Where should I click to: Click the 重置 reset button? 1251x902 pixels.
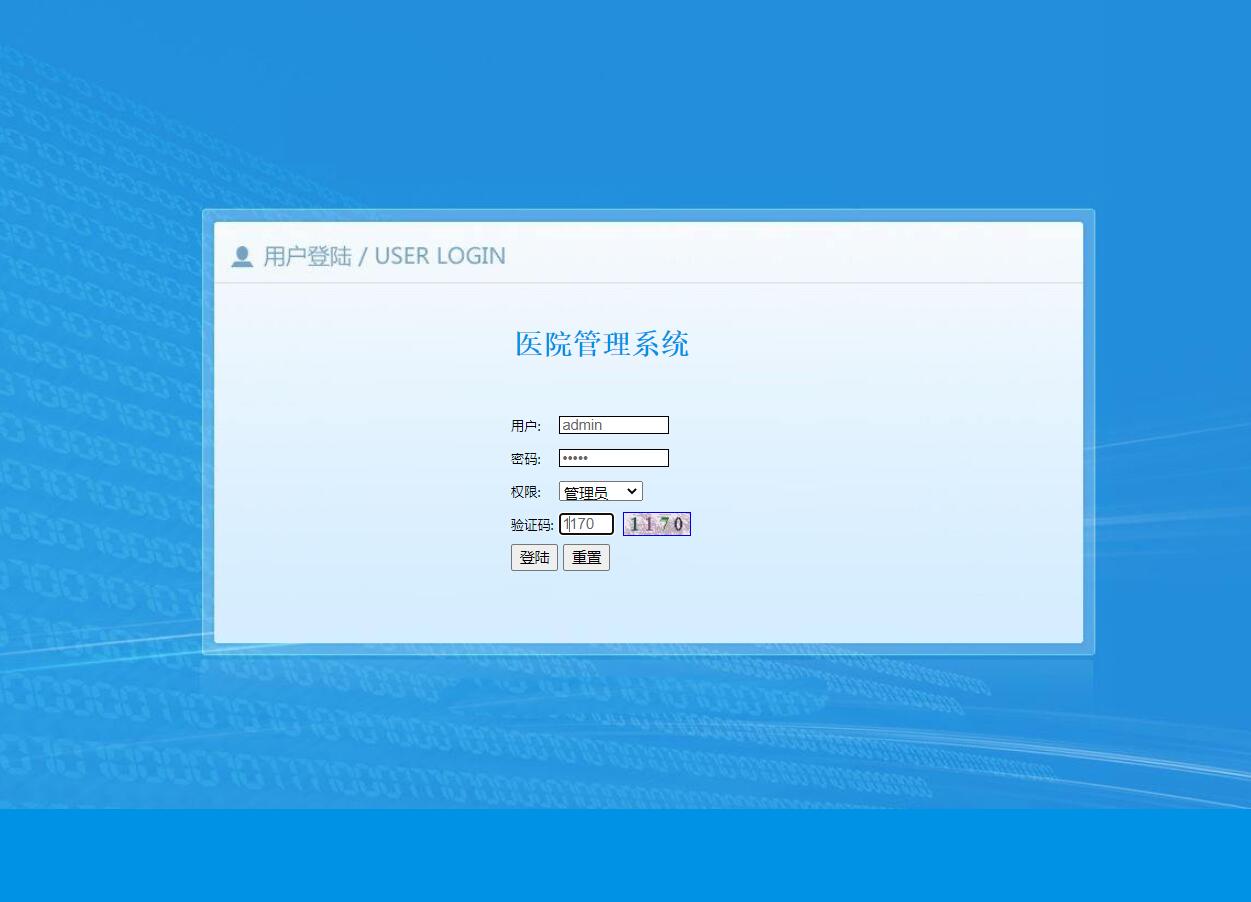pos(586,557)
